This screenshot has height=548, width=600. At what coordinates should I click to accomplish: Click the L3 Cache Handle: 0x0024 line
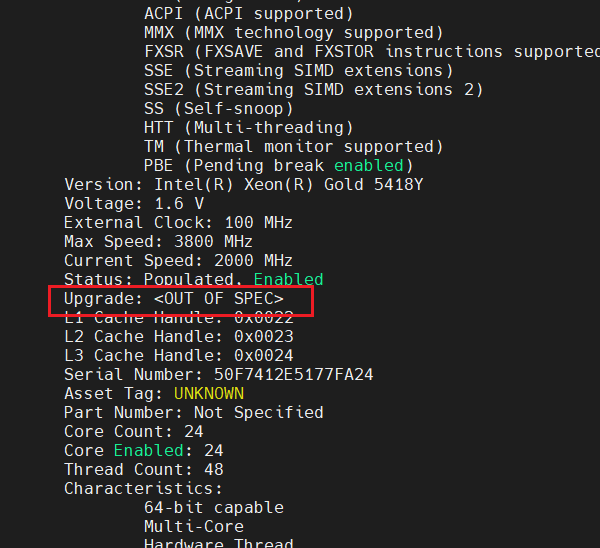pyautogui.click(x=178, y=356)
